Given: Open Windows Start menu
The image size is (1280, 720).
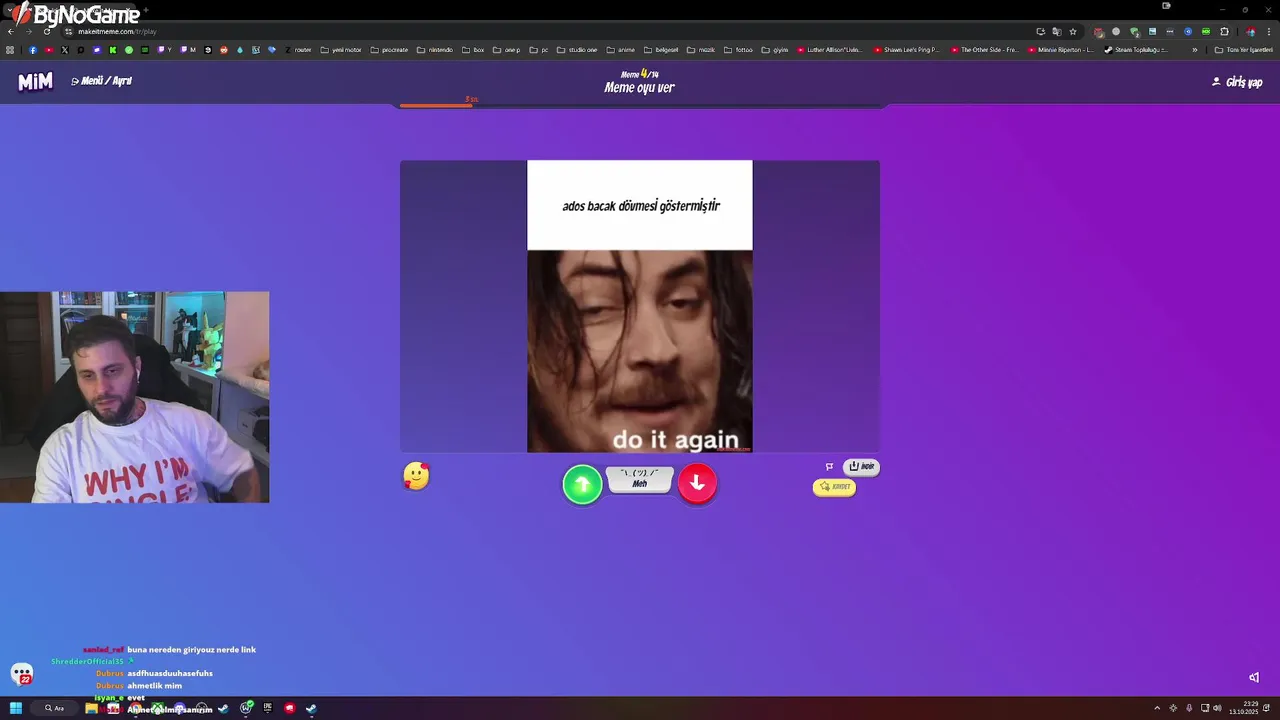Looking at the screenshot, I should (15, 708).
